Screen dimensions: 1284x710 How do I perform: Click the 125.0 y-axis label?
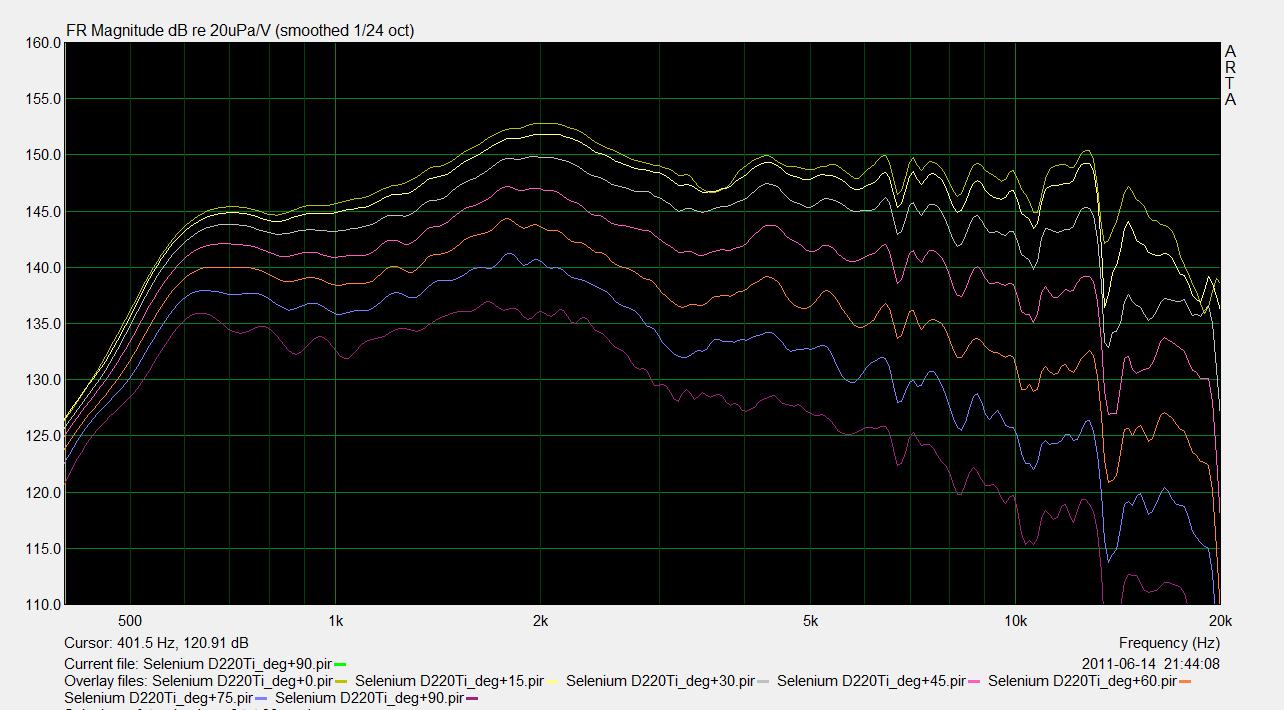point(42,436)
